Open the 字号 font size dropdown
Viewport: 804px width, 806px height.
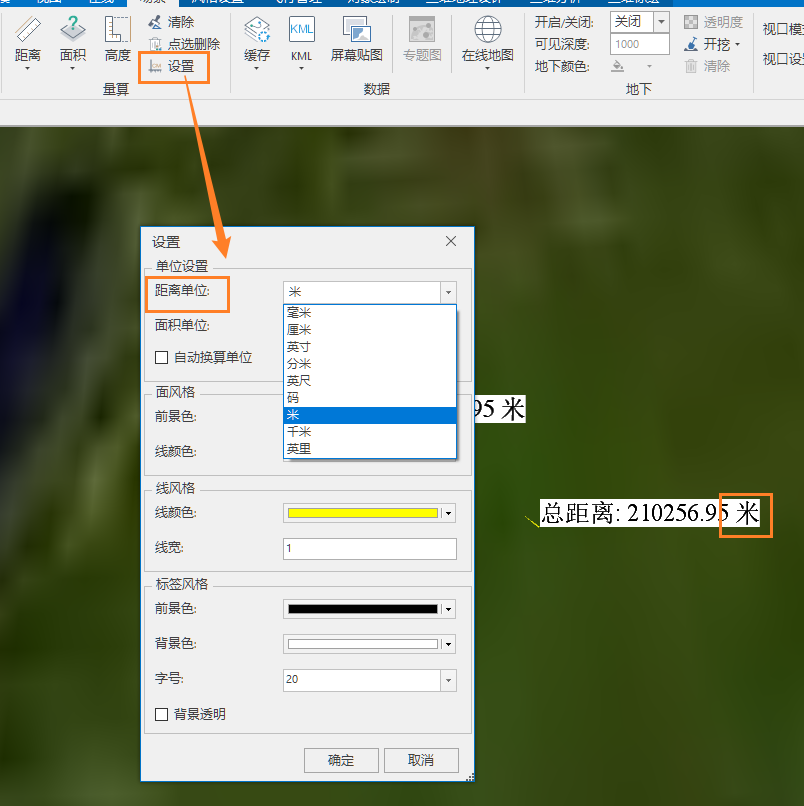pos(448,680)
